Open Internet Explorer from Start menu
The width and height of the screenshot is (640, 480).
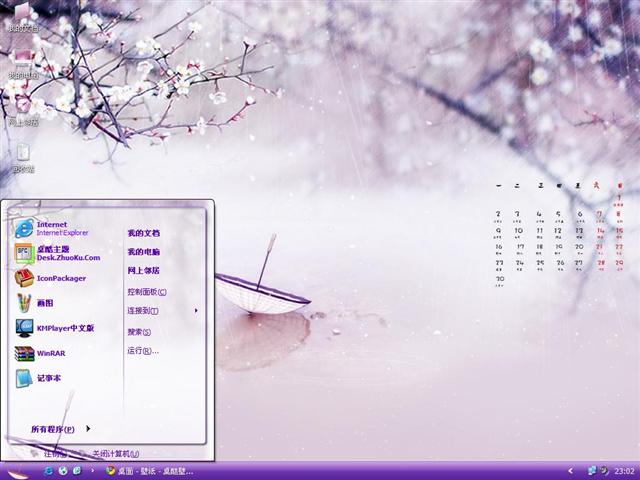pos(52,229)
